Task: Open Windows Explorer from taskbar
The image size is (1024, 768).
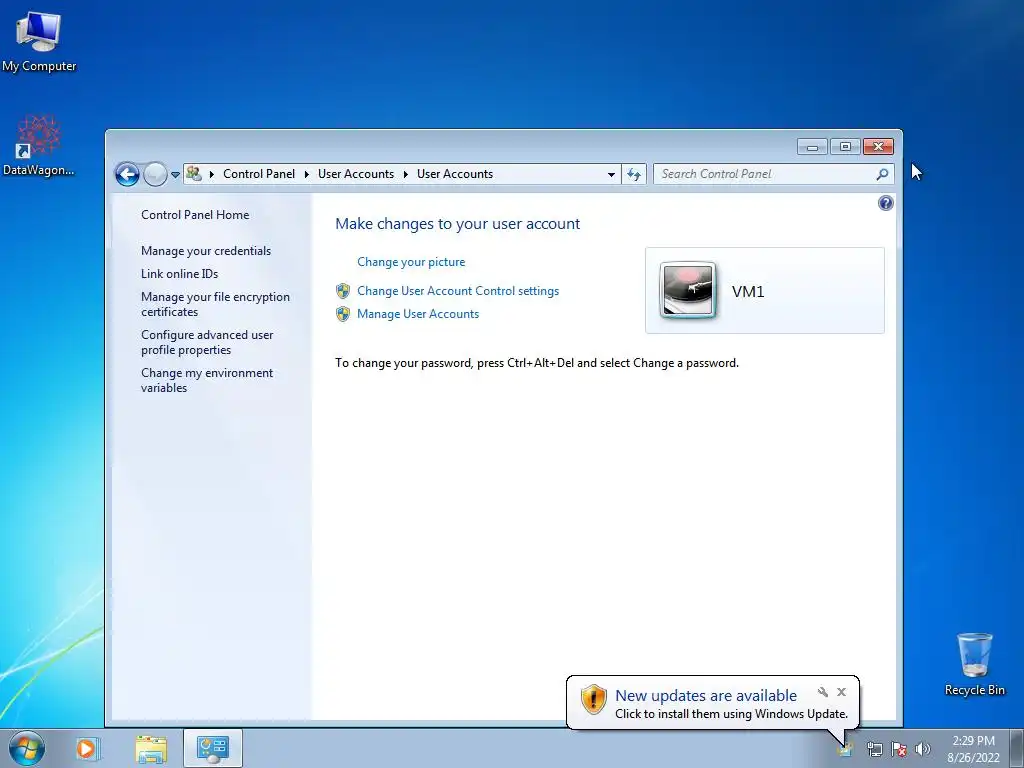Action: click(x=151, y=748)
